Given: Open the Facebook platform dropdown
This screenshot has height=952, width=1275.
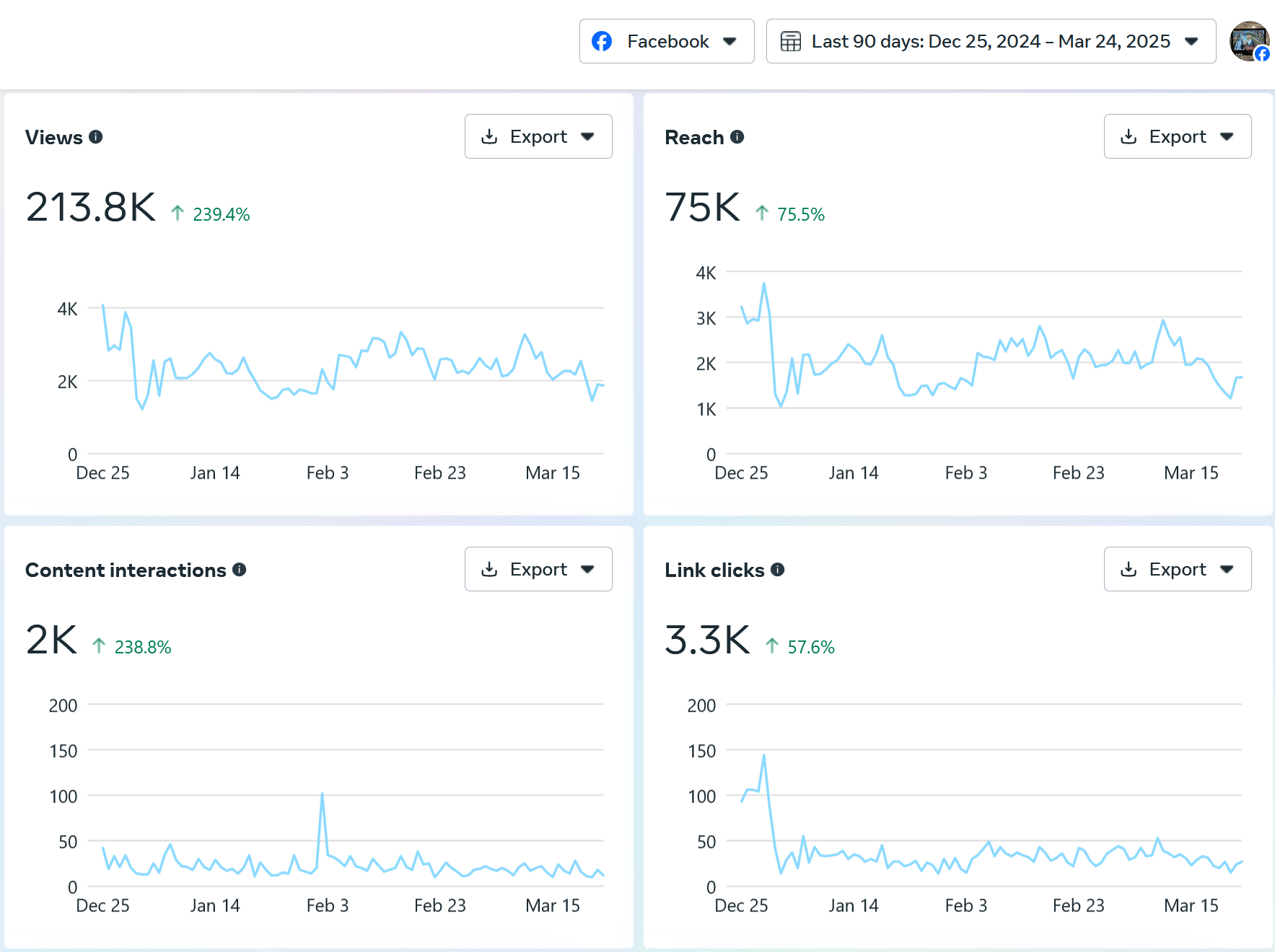Looking at the screenshot, I should click(667, 41).
